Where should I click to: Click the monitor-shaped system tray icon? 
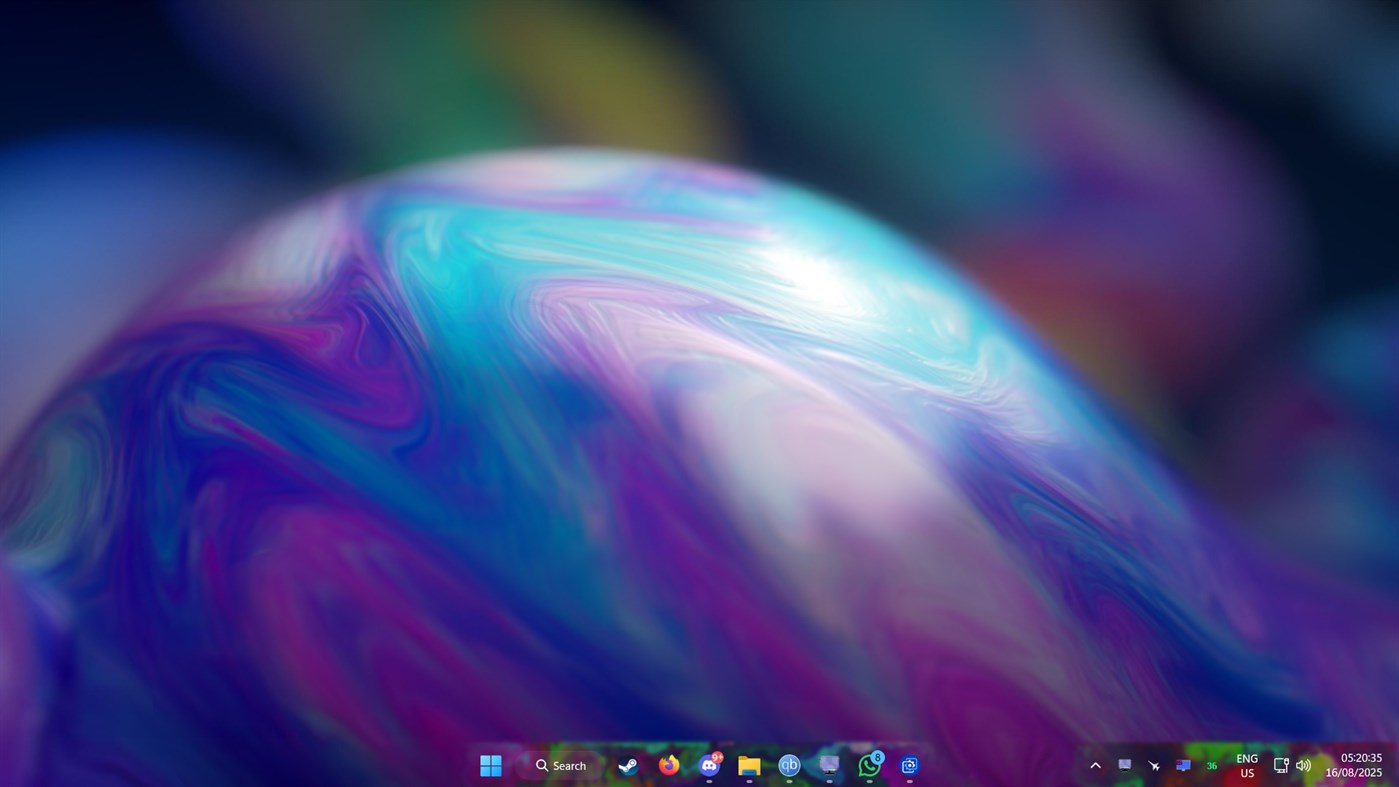click(x=1124, y=765)
